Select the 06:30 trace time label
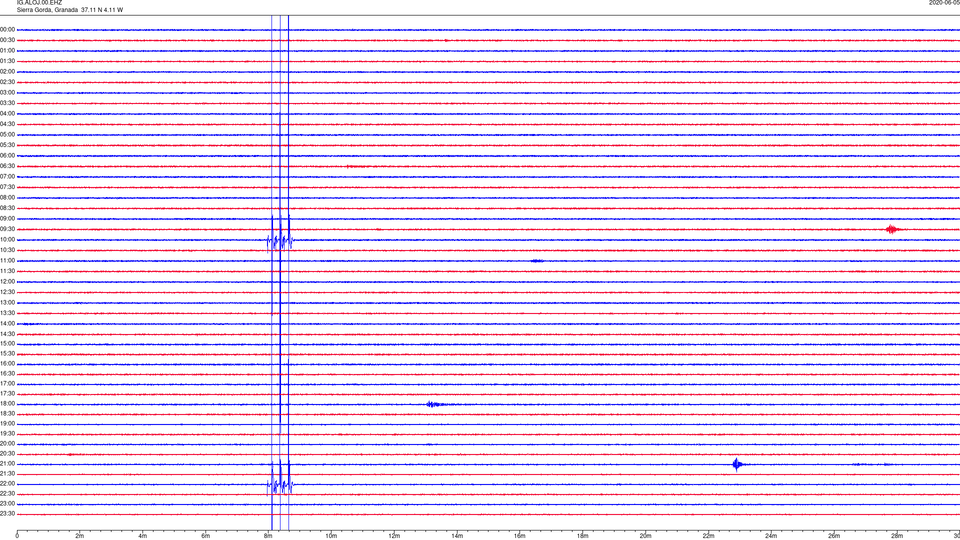Image resolution: width=960 pixels, height=540 pixels. [7, 166]
